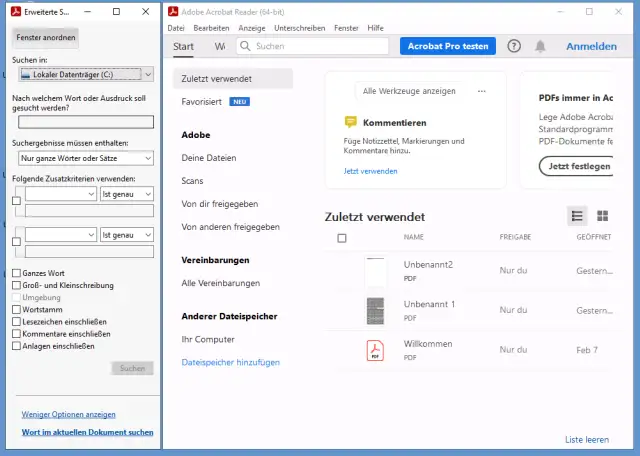
Task: Click Acrobat Pro testen button
Action: pyautogui.click(x=448, y=46)
